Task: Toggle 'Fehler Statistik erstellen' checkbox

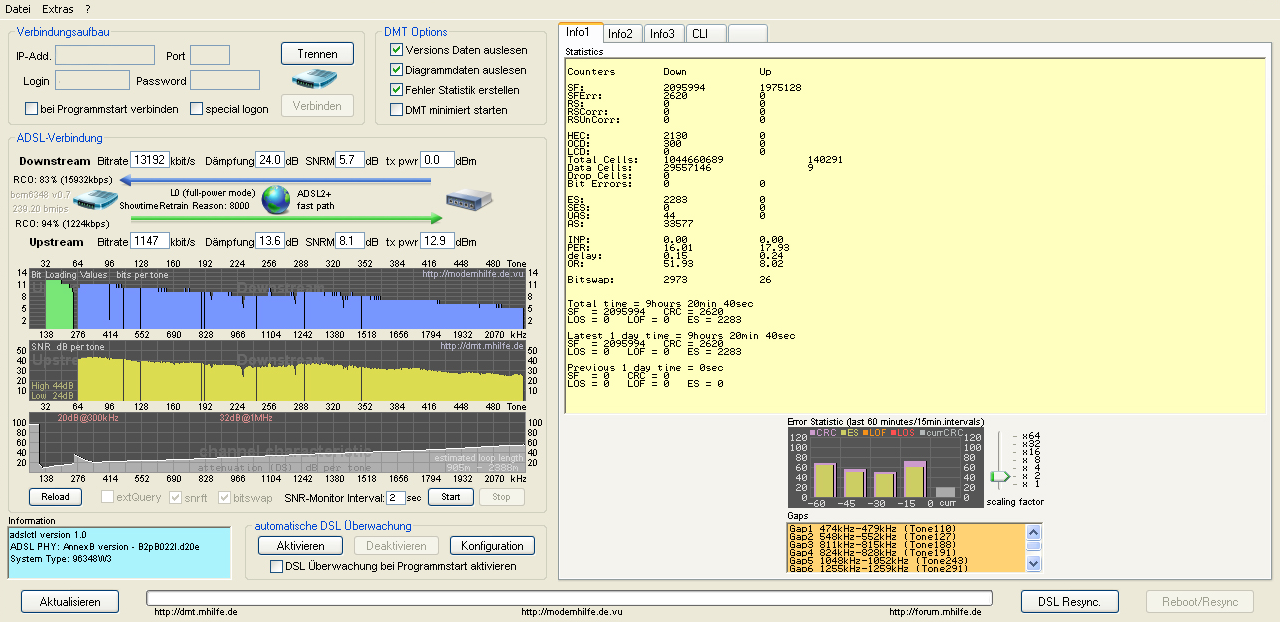Action: click(x=396, y=90)
